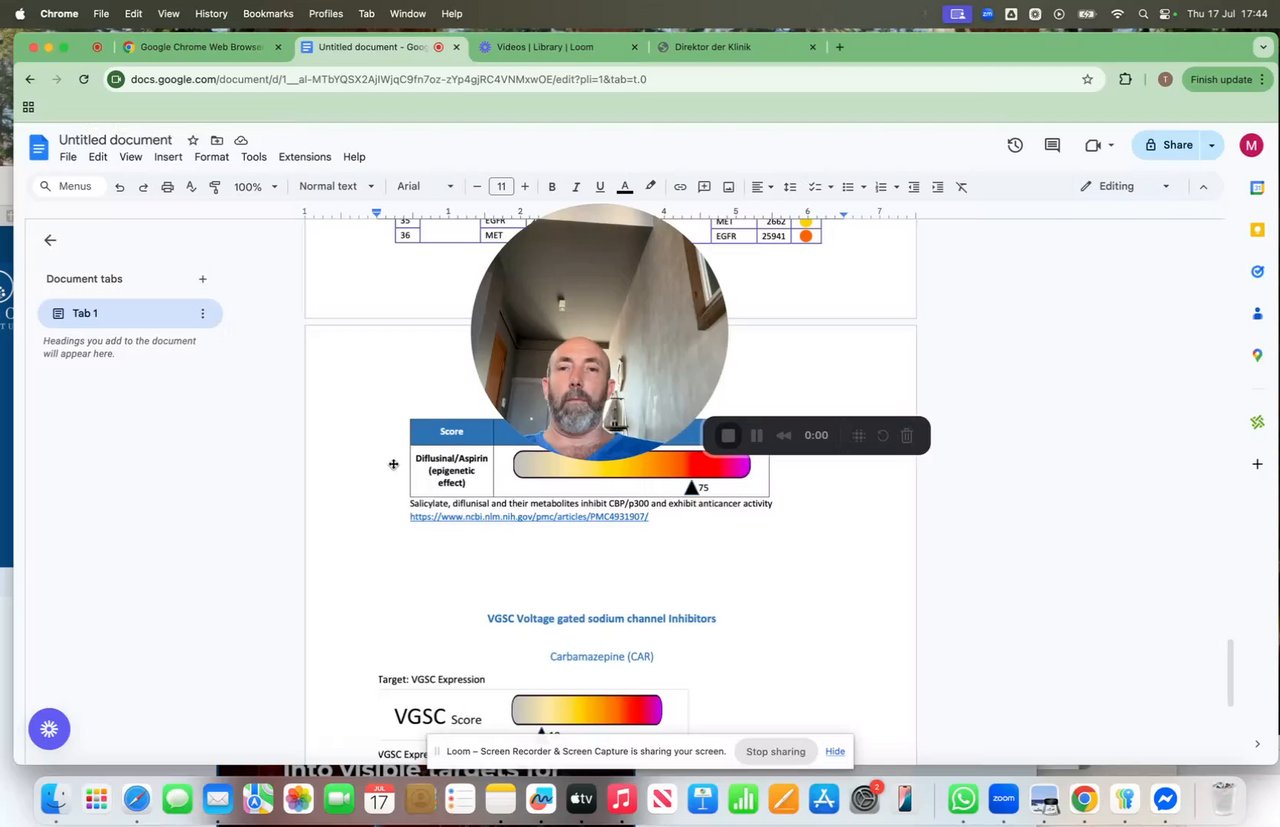Image resolution: width=1280 pixels, height=827 pixels.
Task: Insert a link from the toolbar
Action: click(680, 187)
